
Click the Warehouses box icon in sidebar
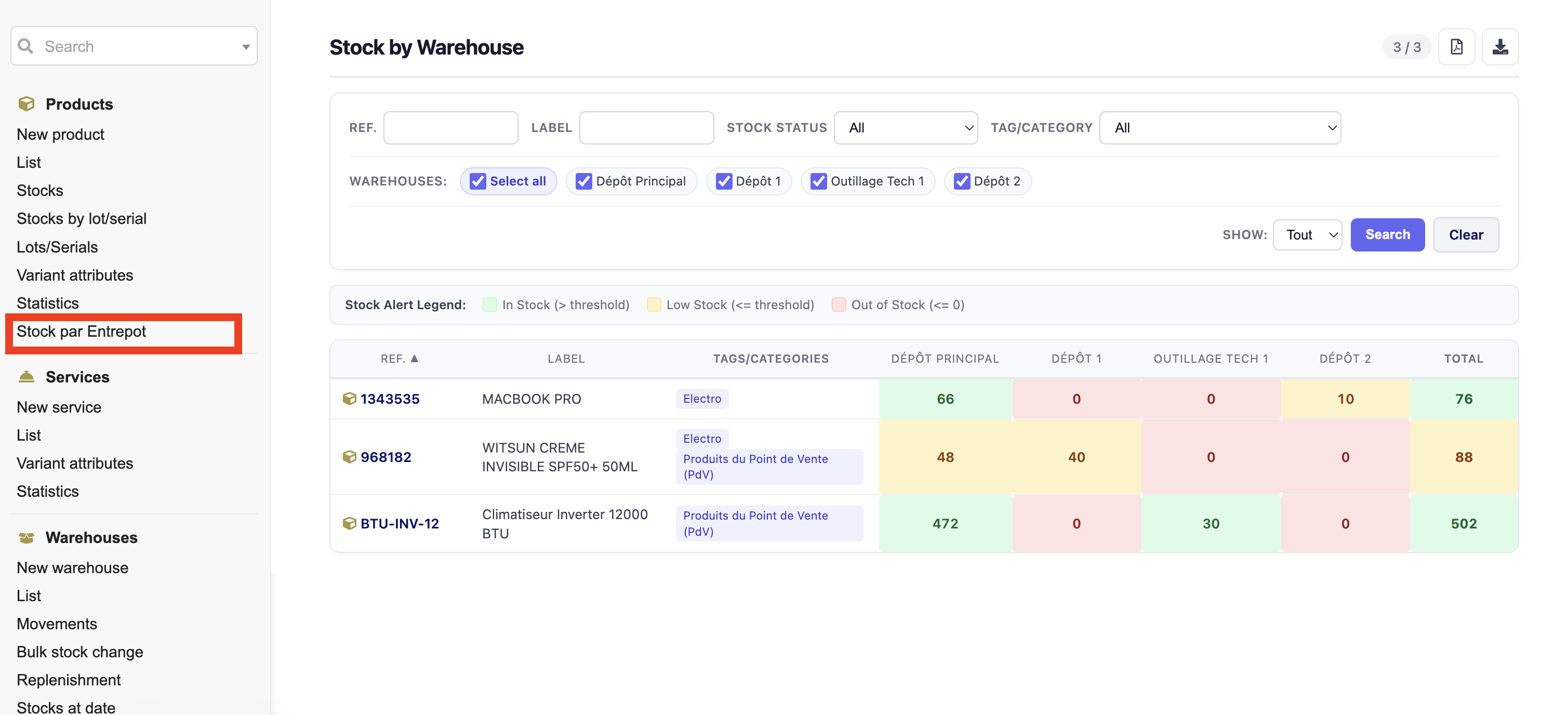click(x=26, y=538)
